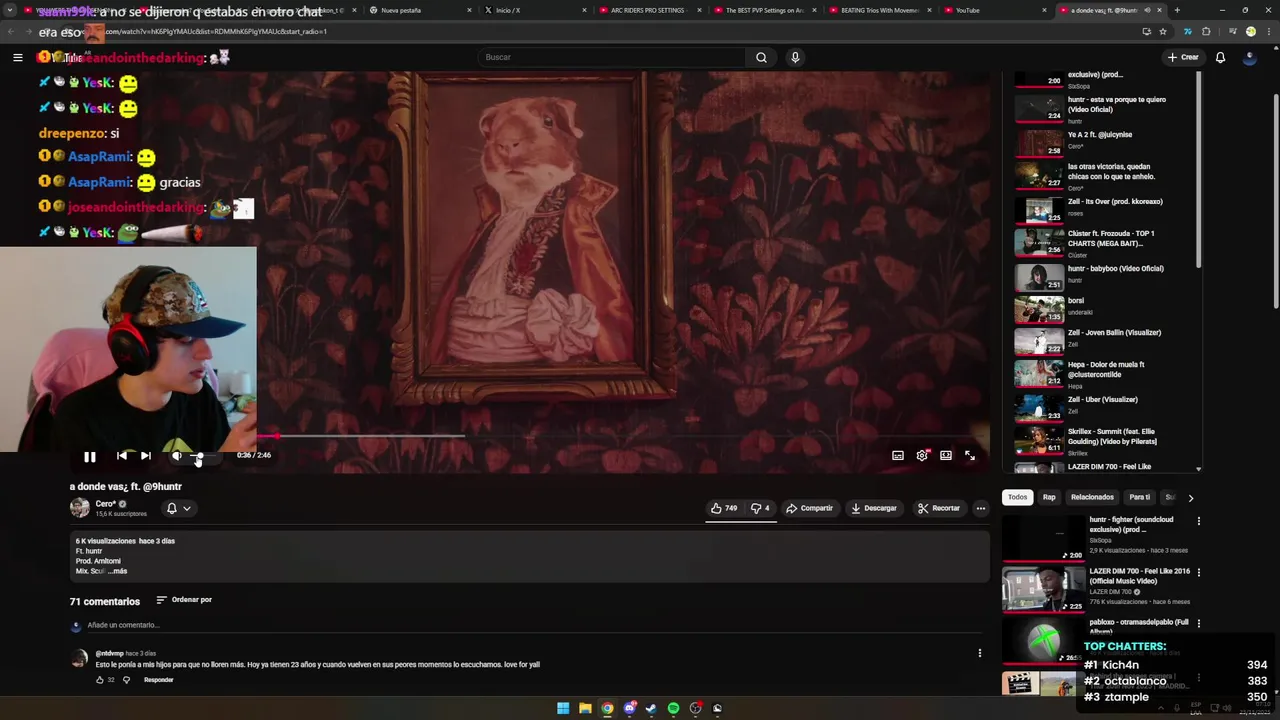The width and height of the screenshot is (1280, 720).
Task: Click the search magnifier button
Action: coord(761,57)
